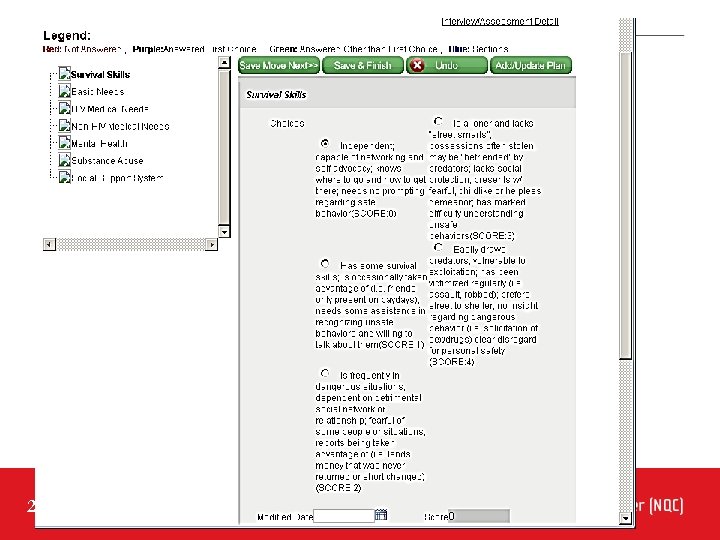This screenshot has width=720, height=540.
Task: Open the Interview/Assessment Detail link
Action: tap(500, 21)
